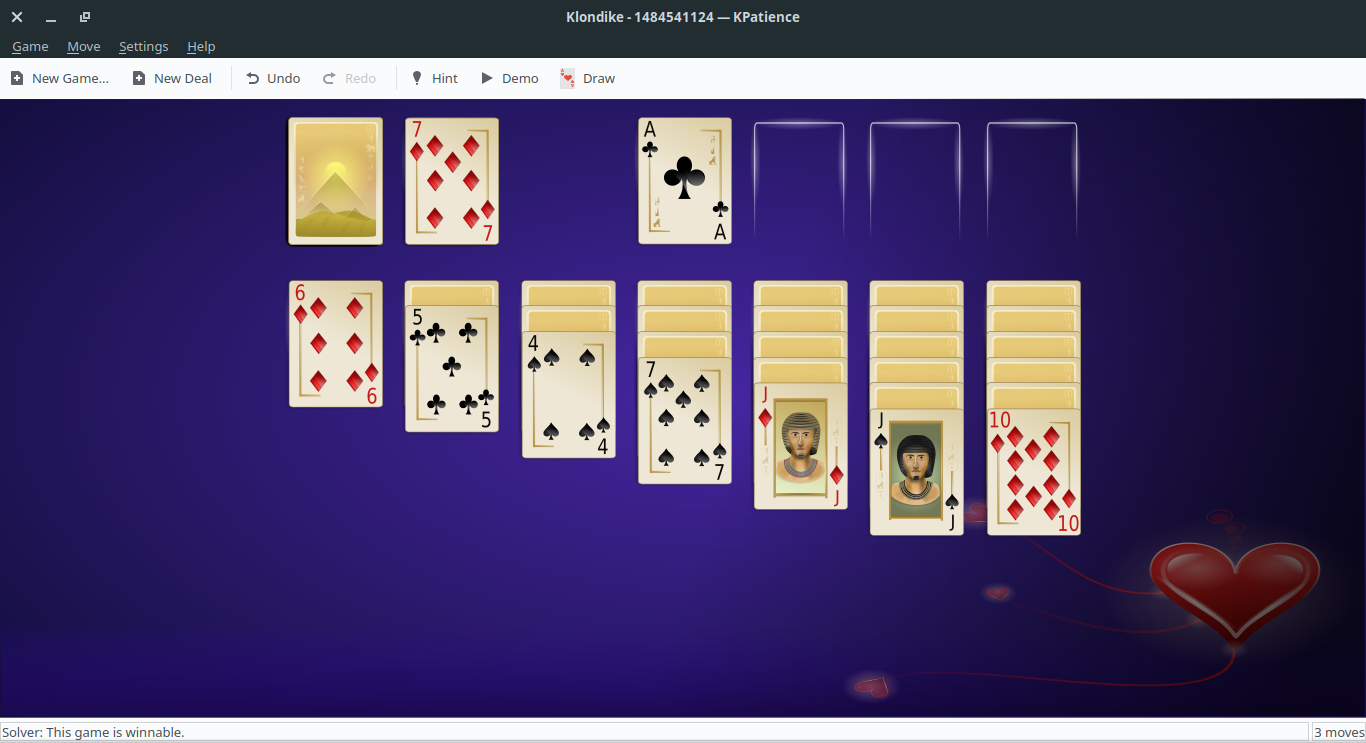Select the Jack of spades card
The width and height of the screenshot is (1366, 743).
pyautogui.click(x=917, y=472)
